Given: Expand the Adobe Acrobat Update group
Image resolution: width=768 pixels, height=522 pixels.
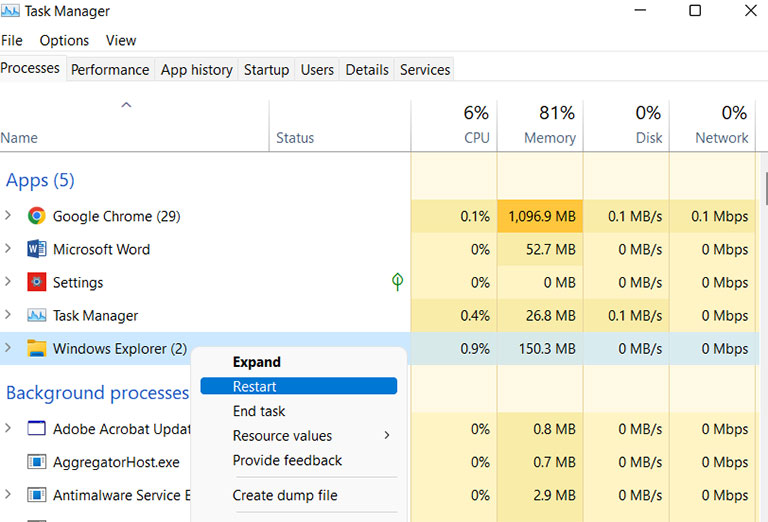Looking at the screenshot, I should pos(8,428).
